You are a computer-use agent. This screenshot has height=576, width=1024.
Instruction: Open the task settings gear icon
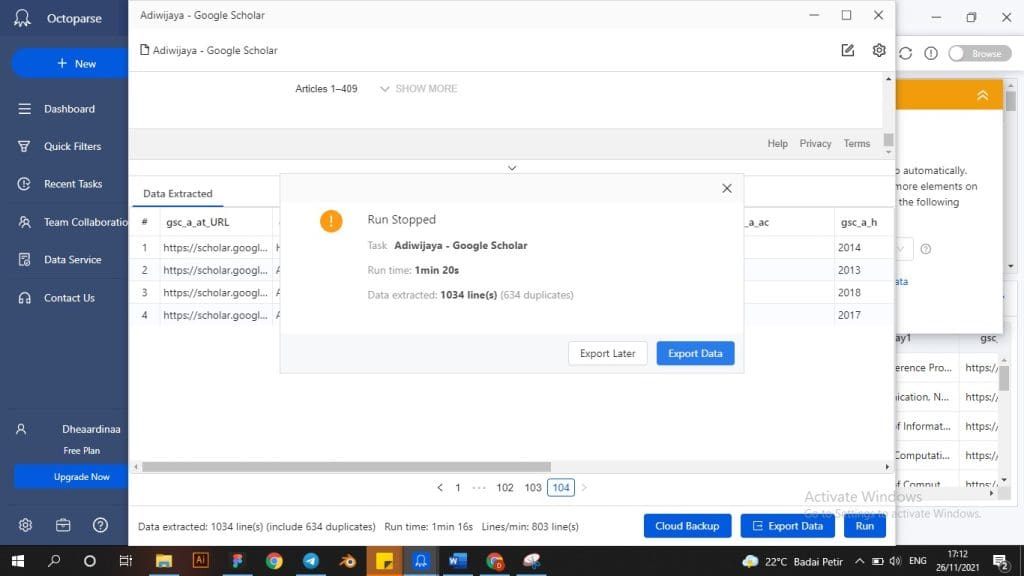pyautogui.click(x=879, y=50)
